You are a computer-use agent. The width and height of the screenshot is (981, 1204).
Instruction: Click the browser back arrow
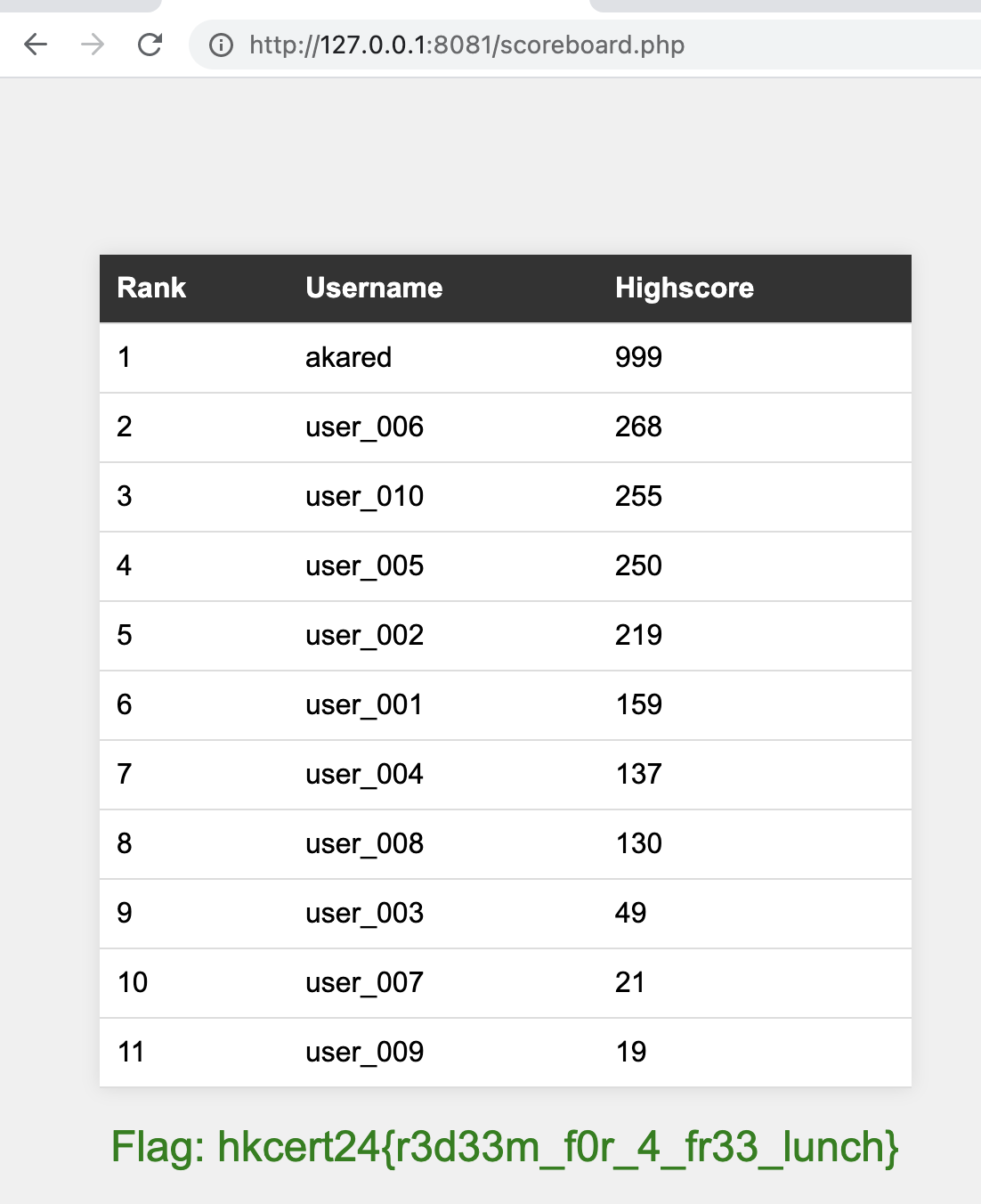click(36, 45)
